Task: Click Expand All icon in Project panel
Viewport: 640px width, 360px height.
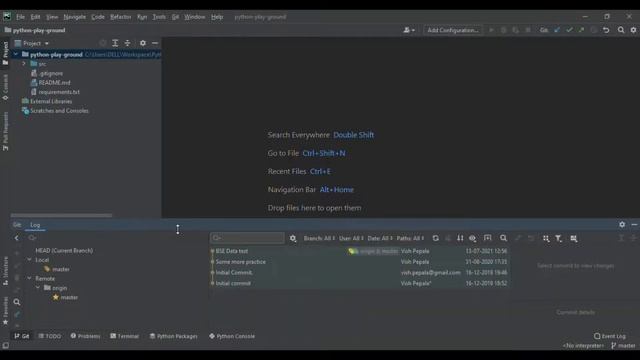Action: click(x=115, y=43)
